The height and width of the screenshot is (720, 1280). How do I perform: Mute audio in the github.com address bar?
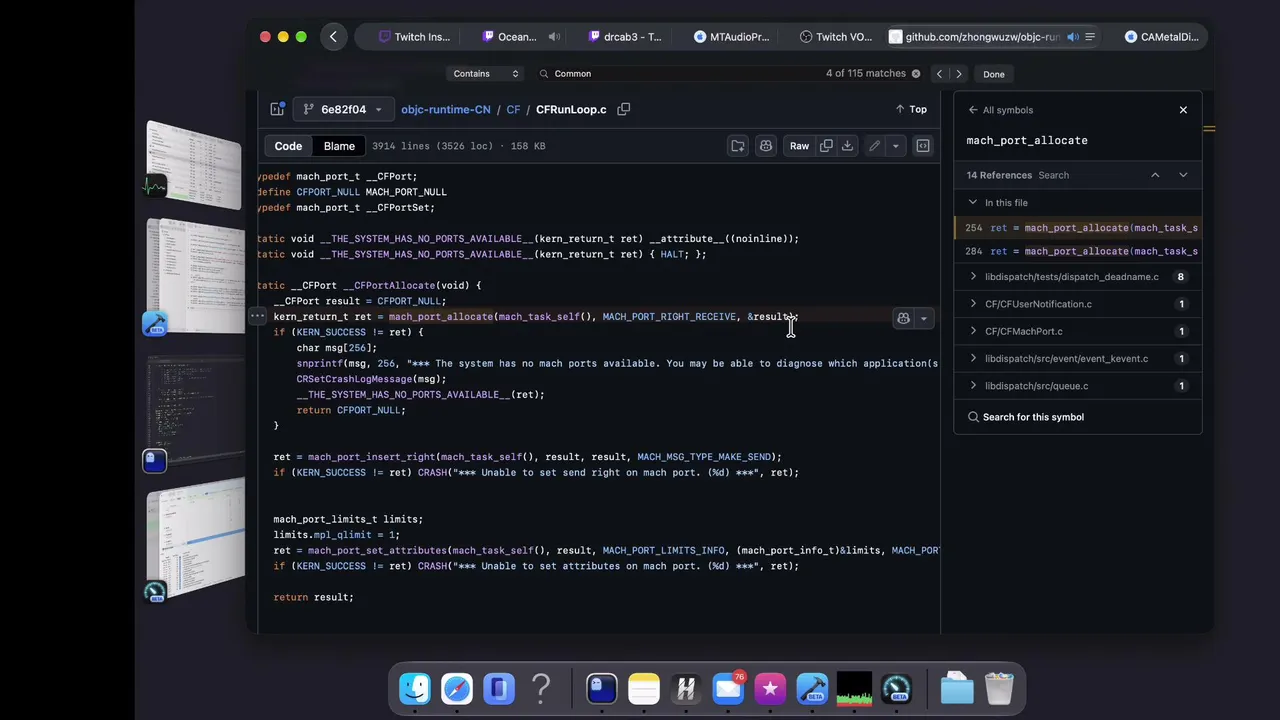1072,37
